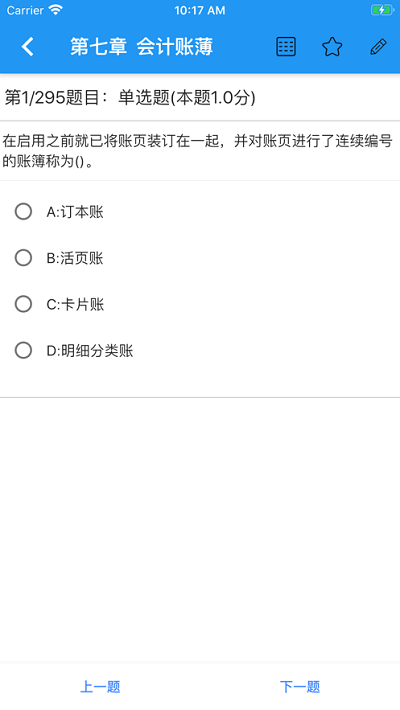Screen dimensions: 400x710
Task: Open the pencil note icon
Action: [x=378, y=47]
